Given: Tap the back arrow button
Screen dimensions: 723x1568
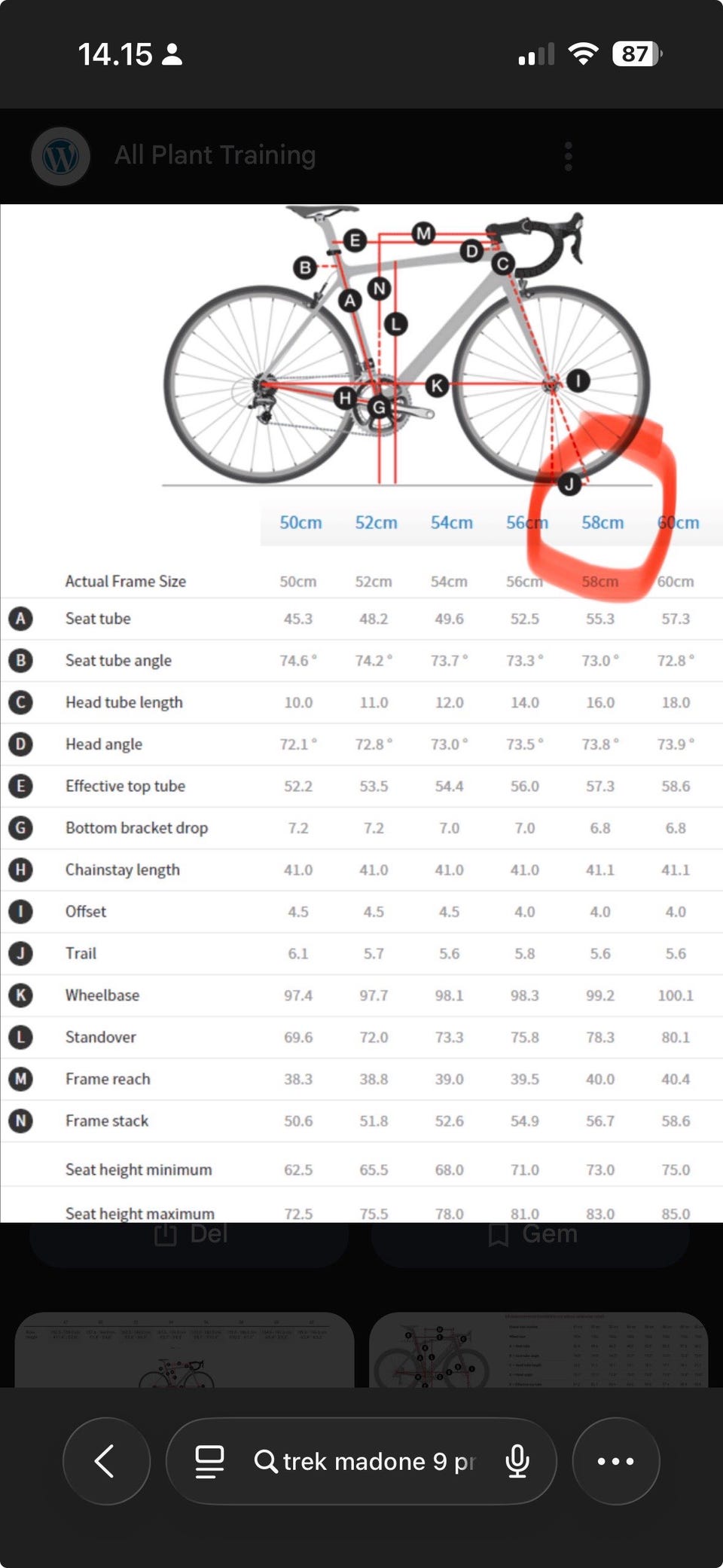Looking at the screenshot, I should 106,1461.
